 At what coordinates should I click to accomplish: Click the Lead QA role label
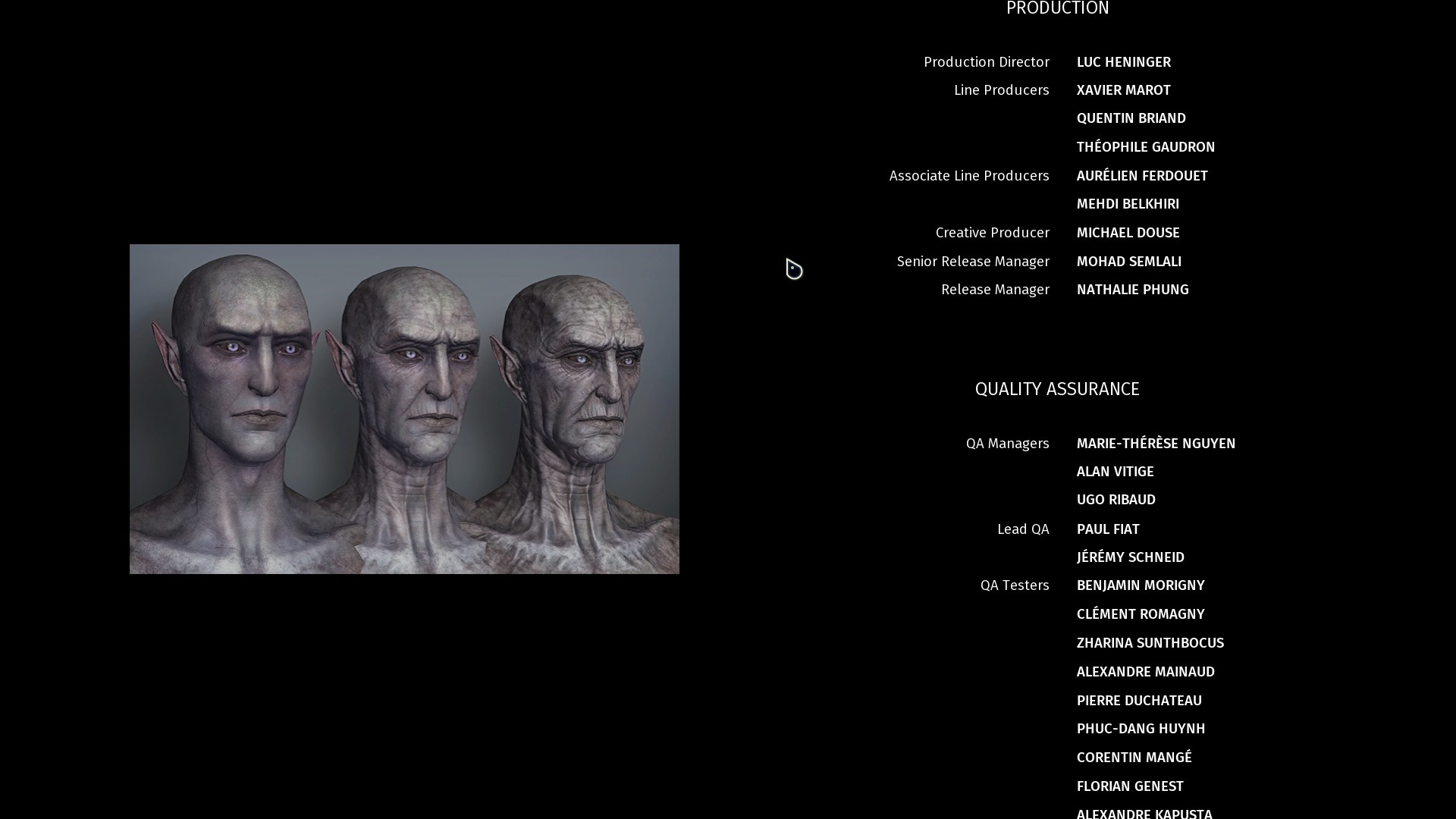pos(1022,529)
